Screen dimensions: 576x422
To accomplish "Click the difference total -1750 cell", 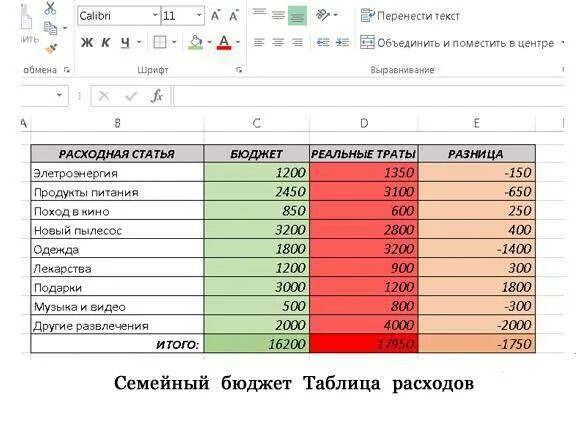I will pos(476,344).
